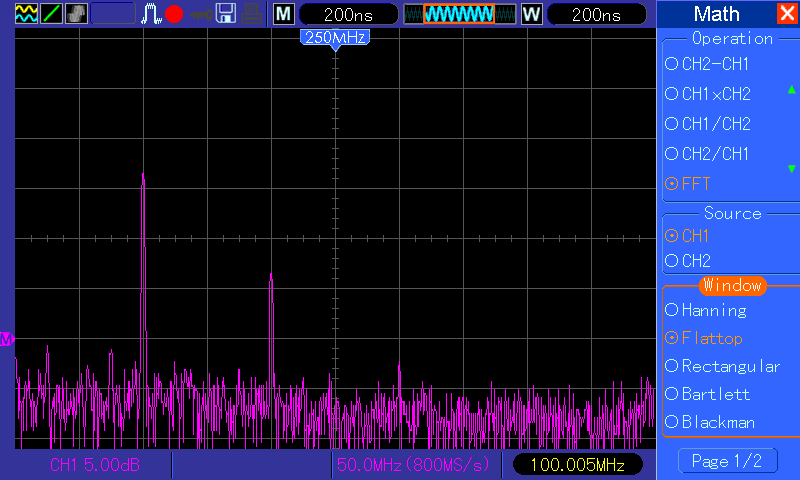Click the Source section label

click(733, 213)
